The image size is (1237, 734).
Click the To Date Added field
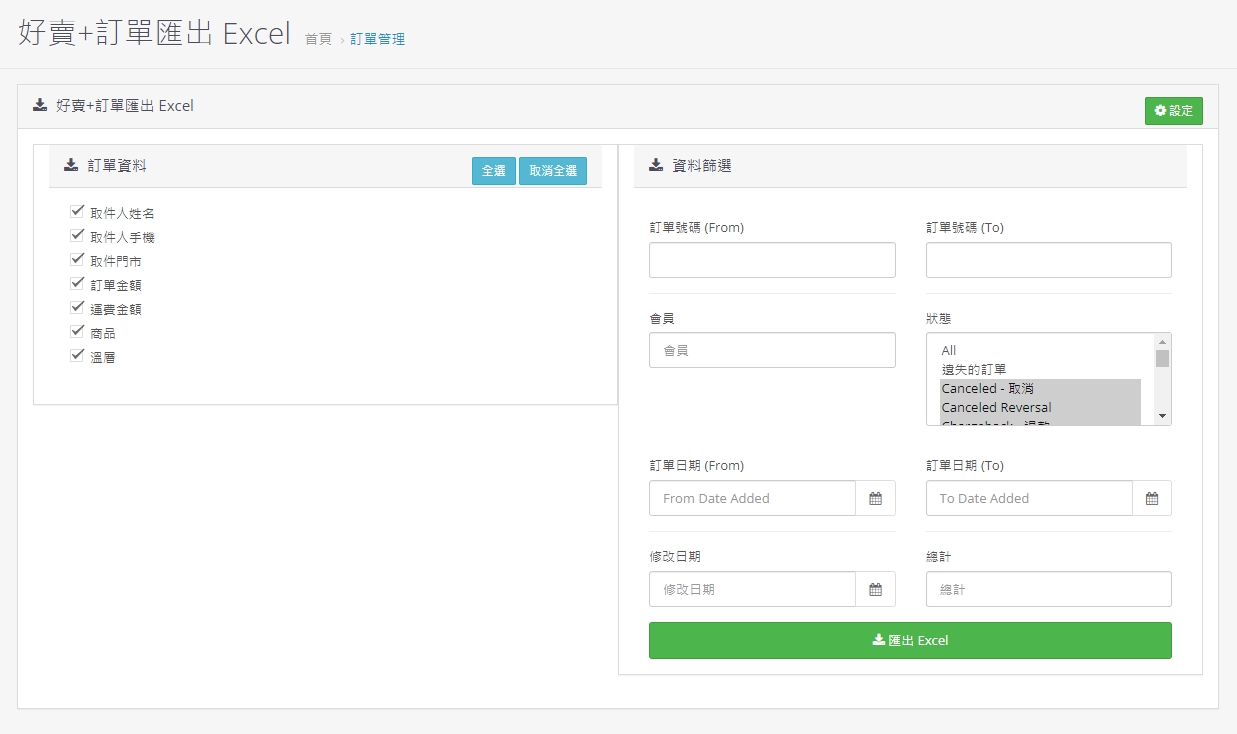pos(1029,498)
